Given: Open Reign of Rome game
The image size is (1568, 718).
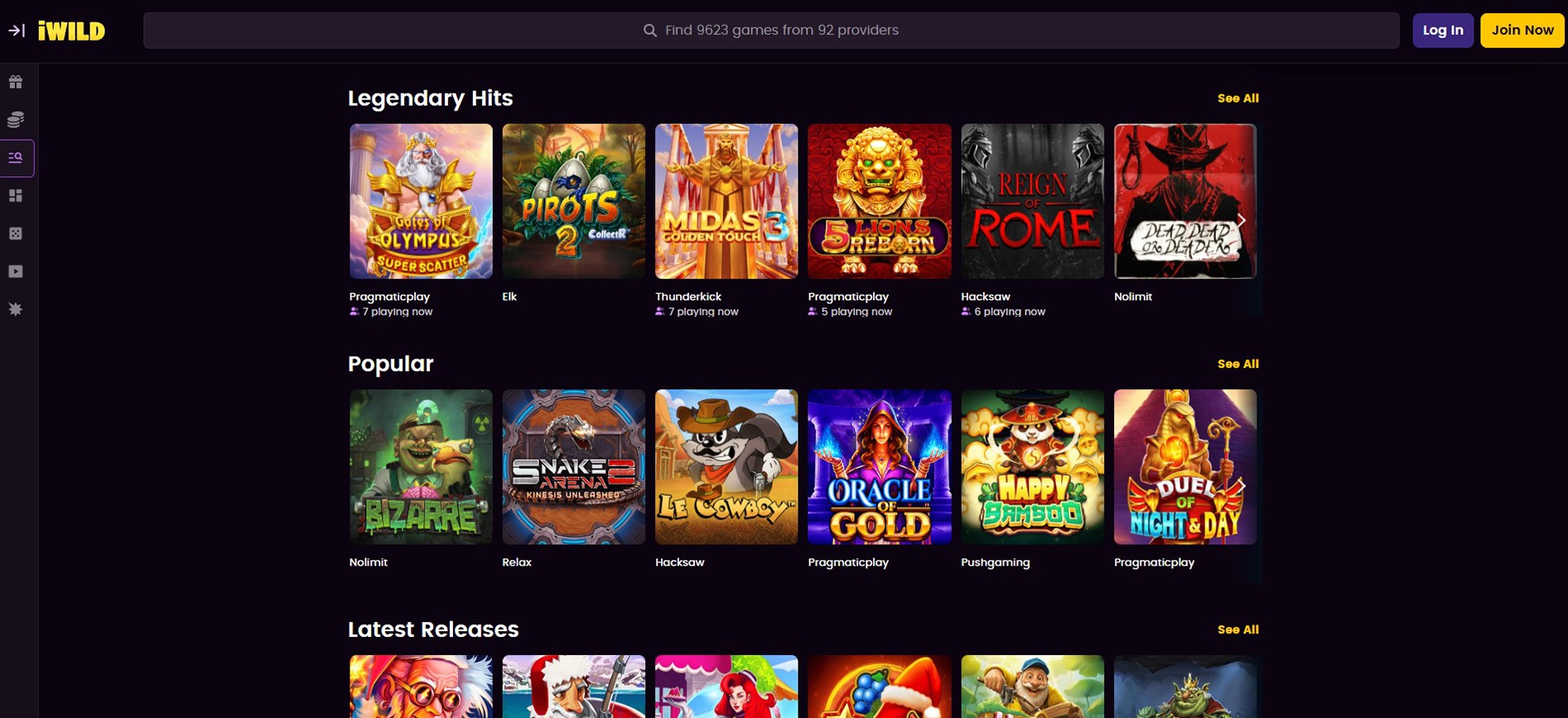Looking at the screenshot, I should click(x=1032, y=201).
